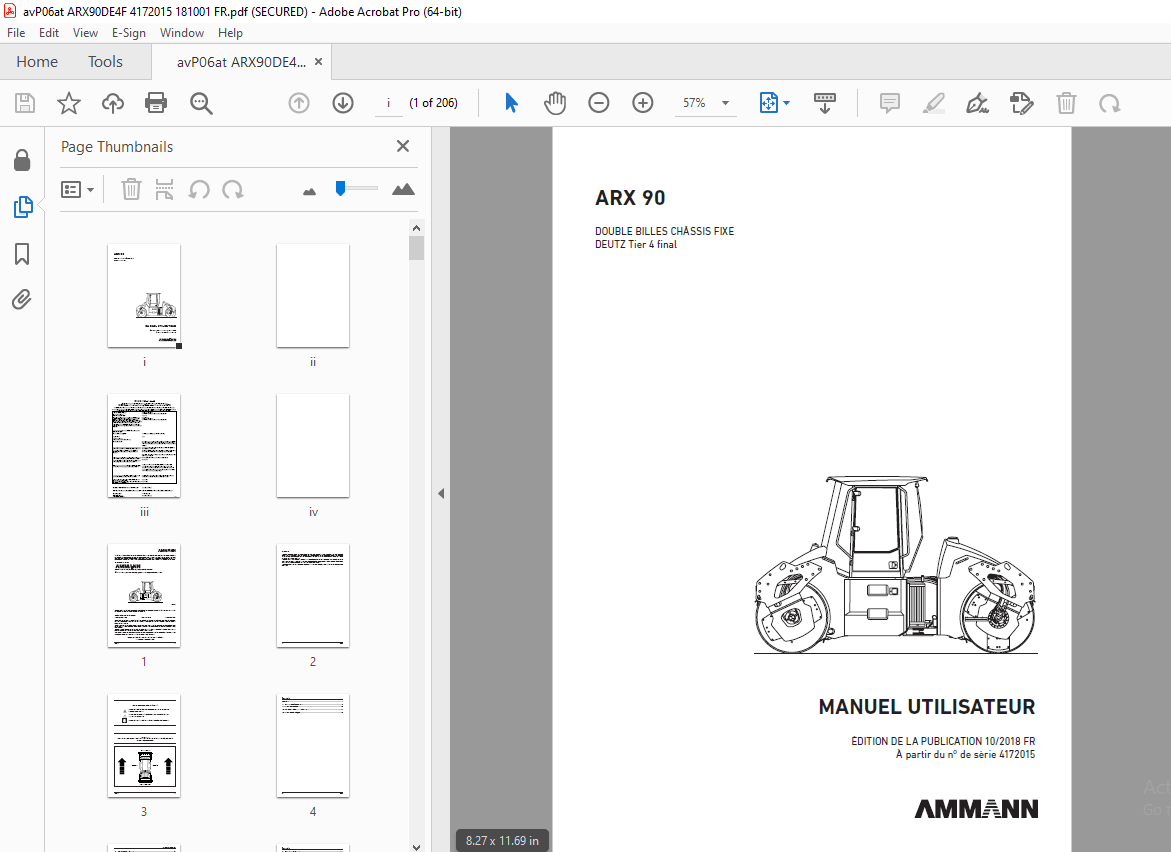This screenshot has height=852, width=1171.
Task: Rotate pages counterclockwise in thumbnails panel
Action: point(199,190)
